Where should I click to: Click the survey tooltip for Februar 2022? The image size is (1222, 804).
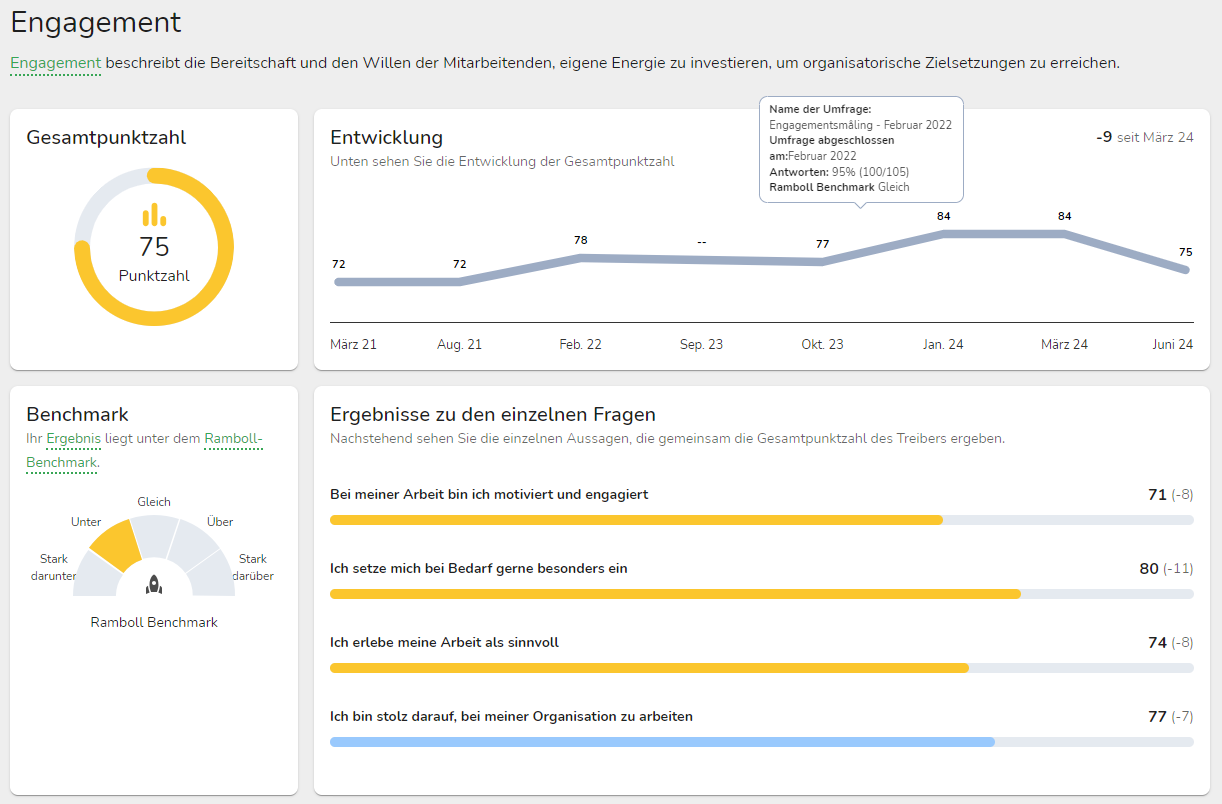tap(860, 150)
